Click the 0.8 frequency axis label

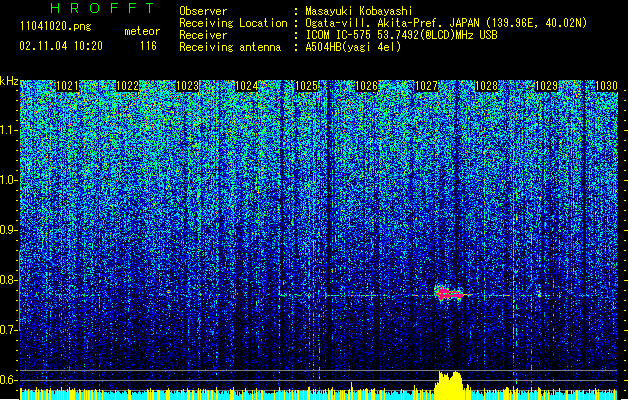tap(8, 280)
